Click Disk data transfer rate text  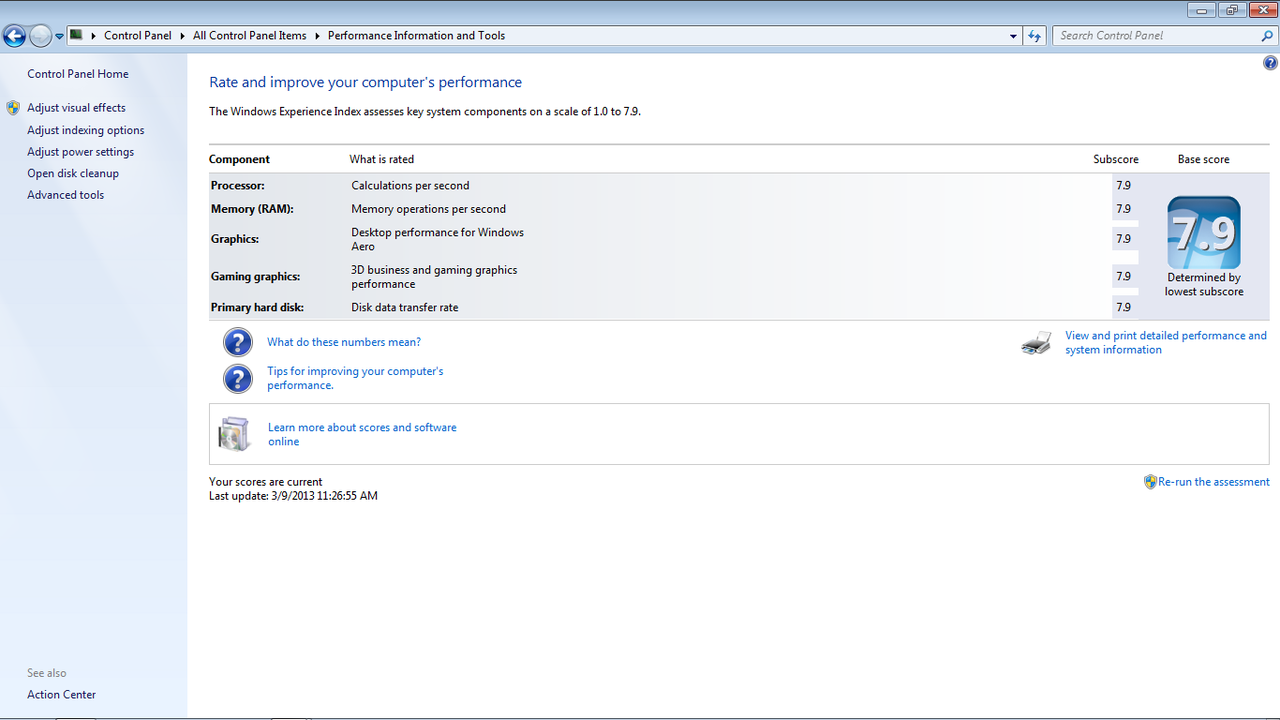(405, 308)
